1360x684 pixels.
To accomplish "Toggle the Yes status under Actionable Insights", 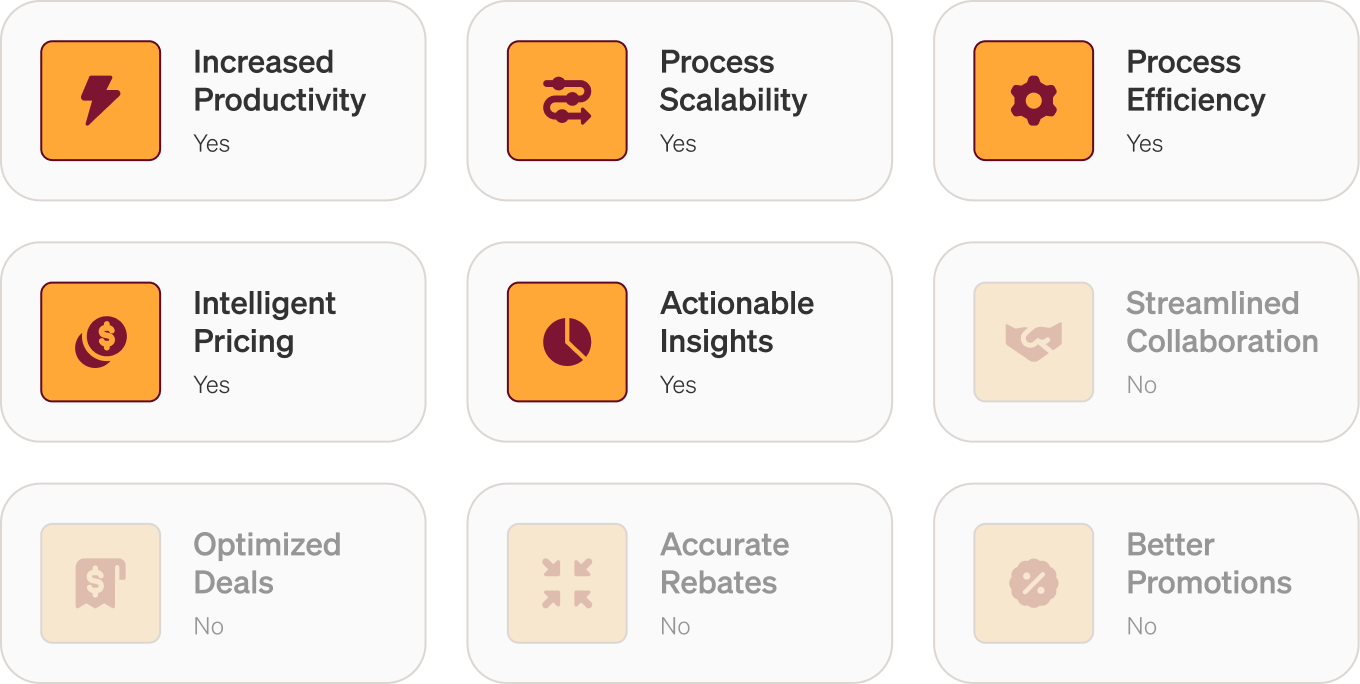I will pyautogui.click(x=677, y=384).
